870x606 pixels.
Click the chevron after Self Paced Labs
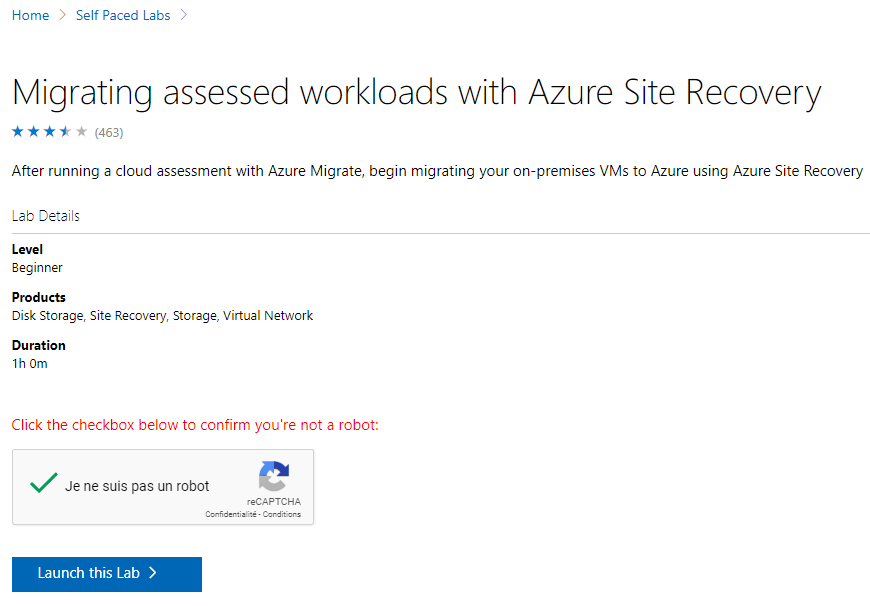click(x=184, y=15)
